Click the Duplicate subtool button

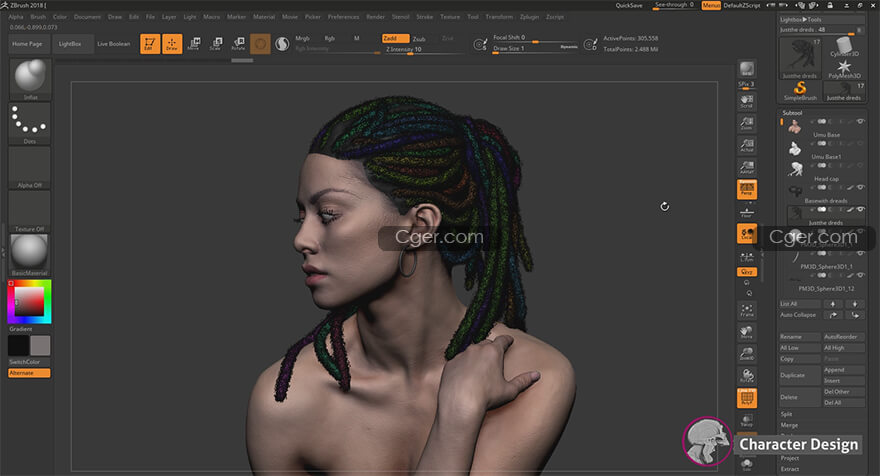(x=800, y=376)
